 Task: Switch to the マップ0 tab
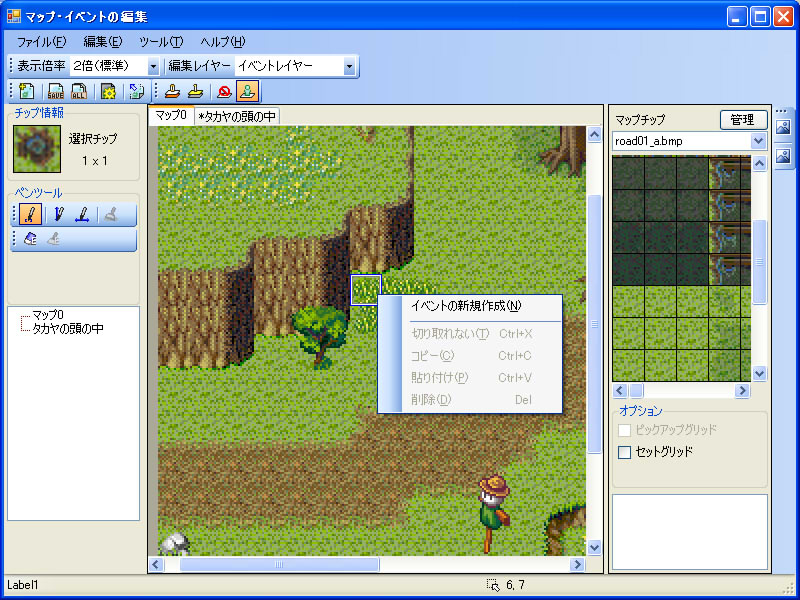point(171,116)
